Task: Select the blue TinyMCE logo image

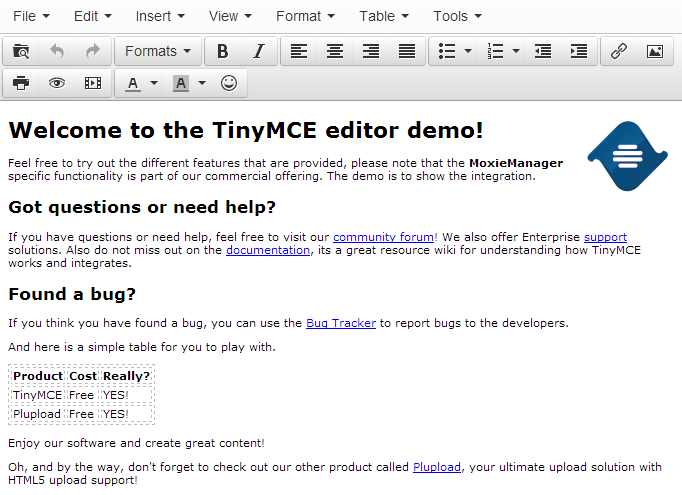Action: pyautogui.click(x=627, y=156)
